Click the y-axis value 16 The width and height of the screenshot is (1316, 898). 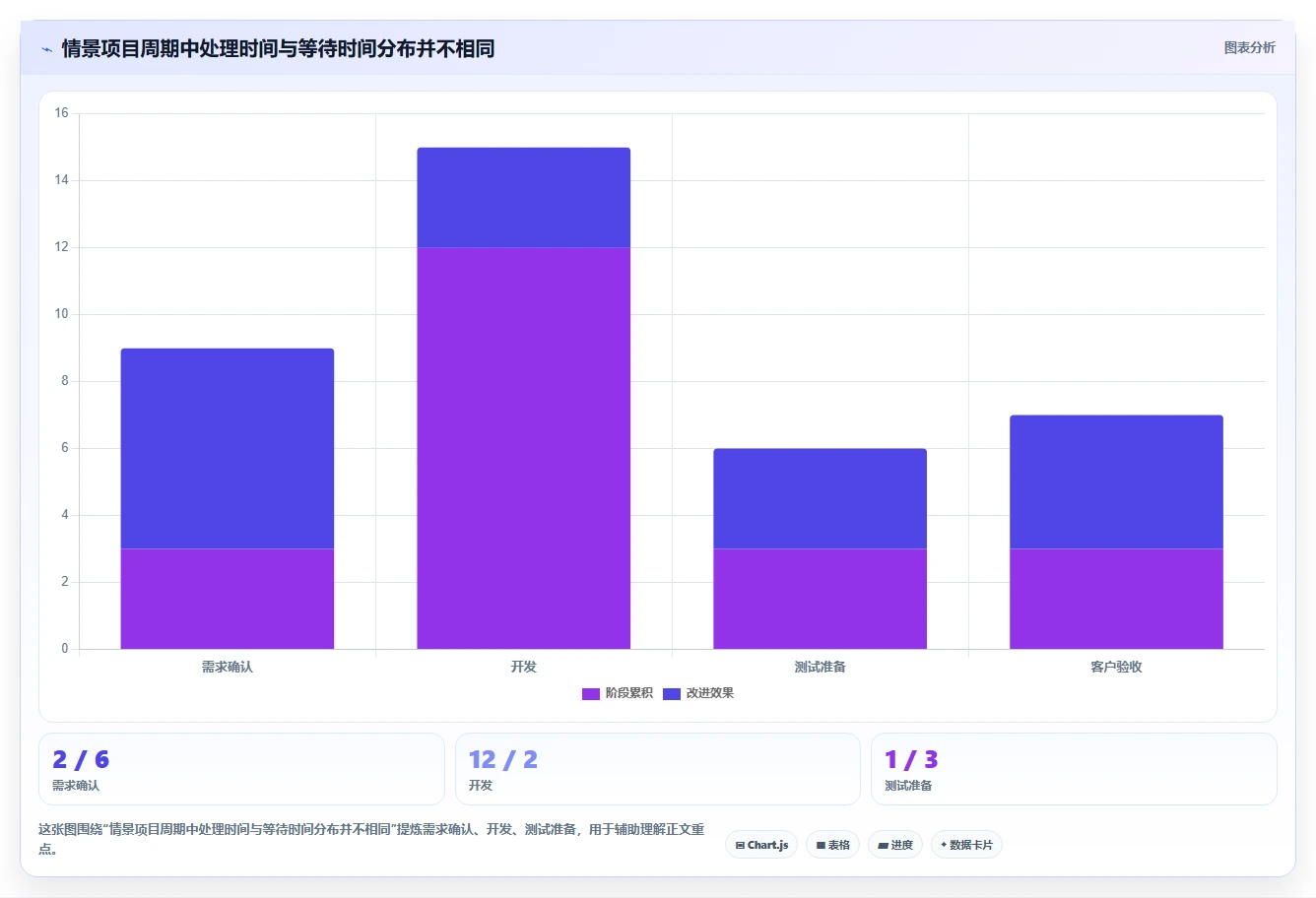pos(62,113)
